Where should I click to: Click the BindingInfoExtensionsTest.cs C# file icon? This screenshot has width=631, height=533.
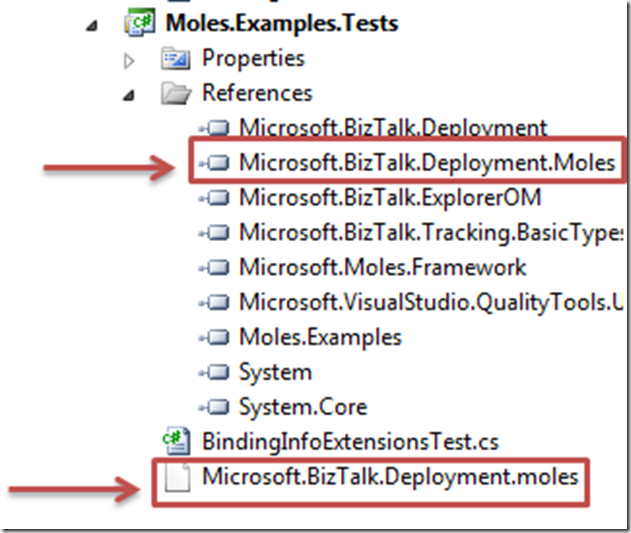[176, 441]
